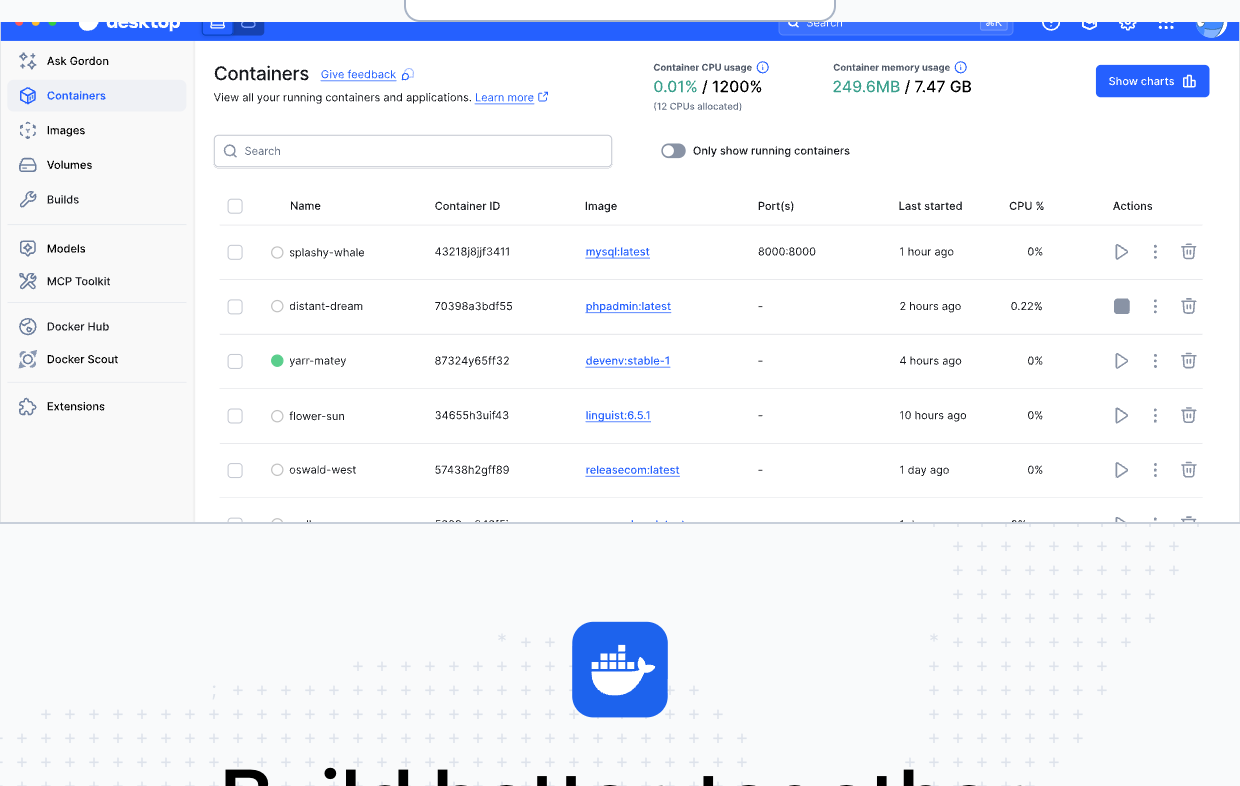Click the Show charts button
The width and height of the screenshot is (1240, 786).
[x=1152, y=81]
